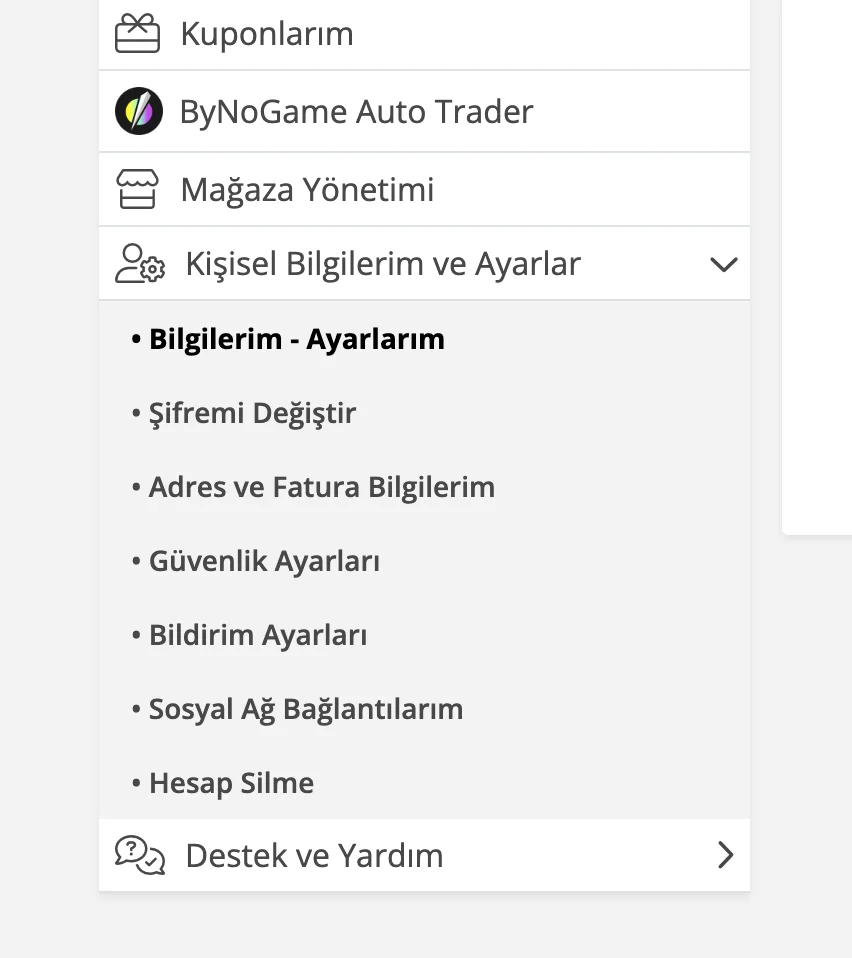The width and height of the screenshot is (852, 958).
Task: Navigate to Bildirim Ayarları
Action: pos(258,635)
